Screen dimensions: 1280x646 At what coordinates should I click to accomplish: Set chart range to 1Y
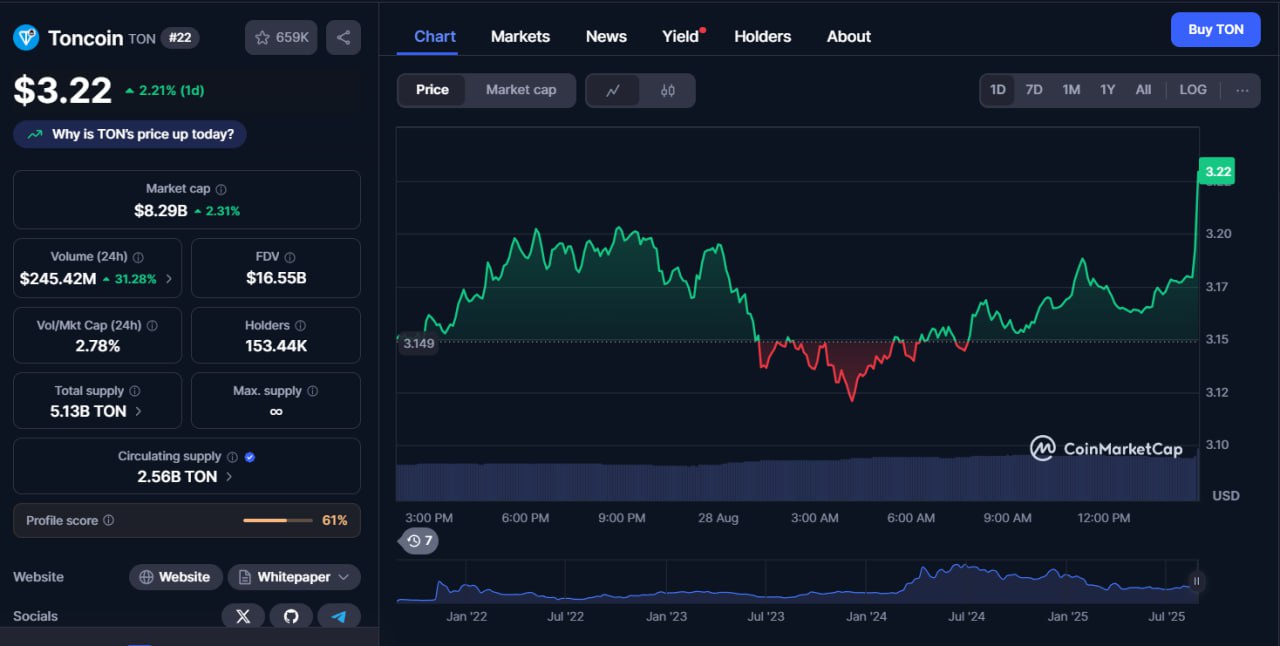coord(1107,90)
